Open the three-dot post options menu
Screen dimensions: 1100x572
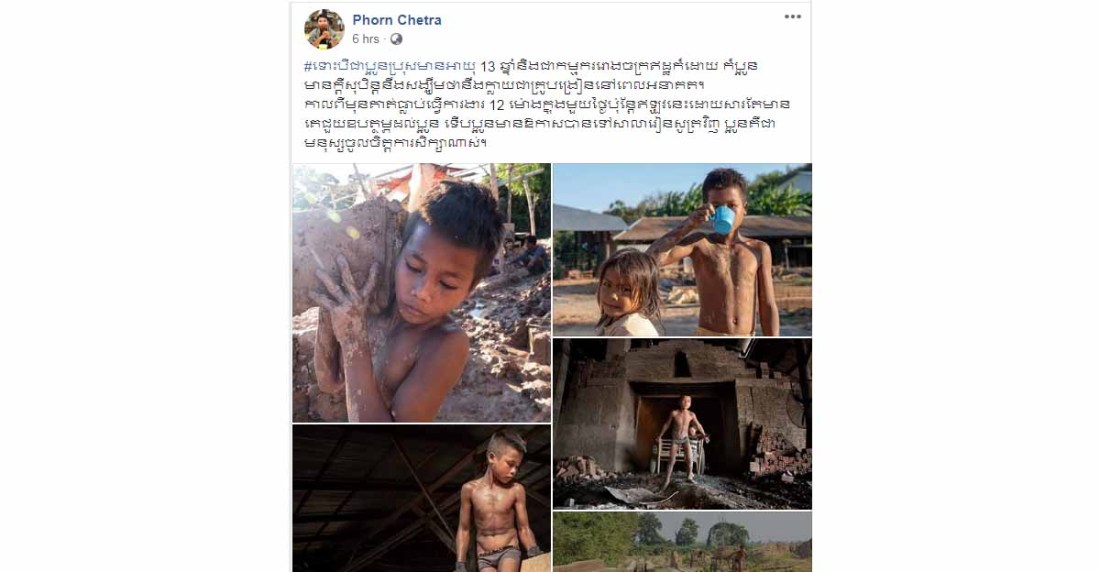pos(792,17)
